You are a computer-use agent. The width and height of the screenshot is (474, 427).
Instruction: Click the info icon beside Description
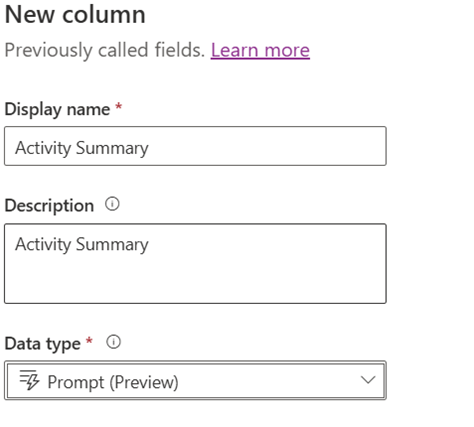click(112, 204)
